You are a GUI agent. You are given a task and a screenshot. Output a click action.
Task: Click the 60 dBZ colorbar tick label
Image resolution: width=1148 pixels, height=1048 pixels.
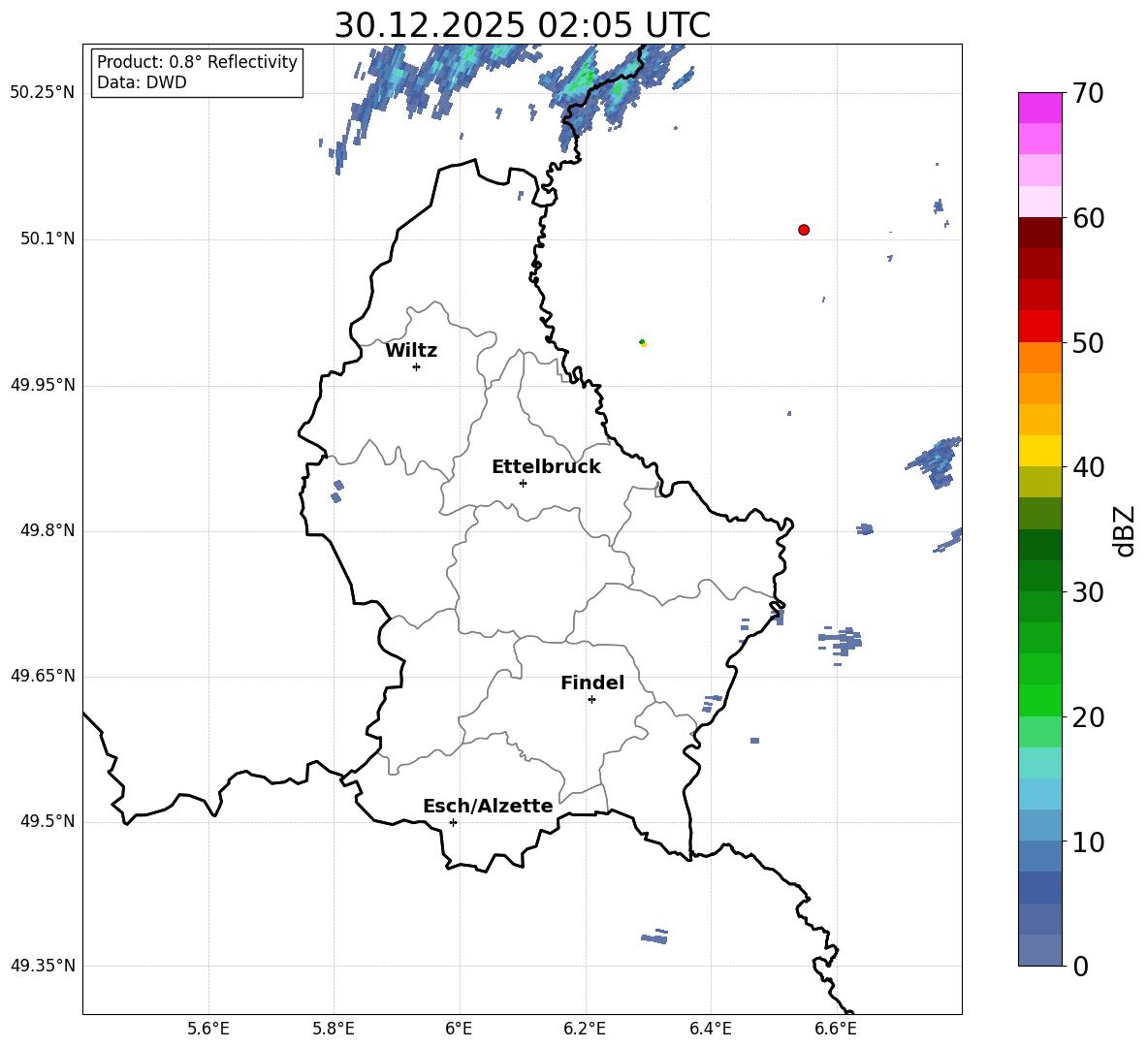point(1088,218)
